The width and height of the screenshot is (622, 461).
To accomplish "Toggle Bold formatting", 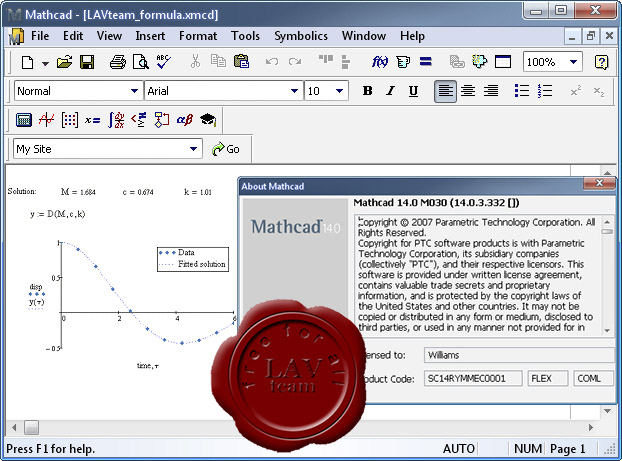I will coord(367,91).
